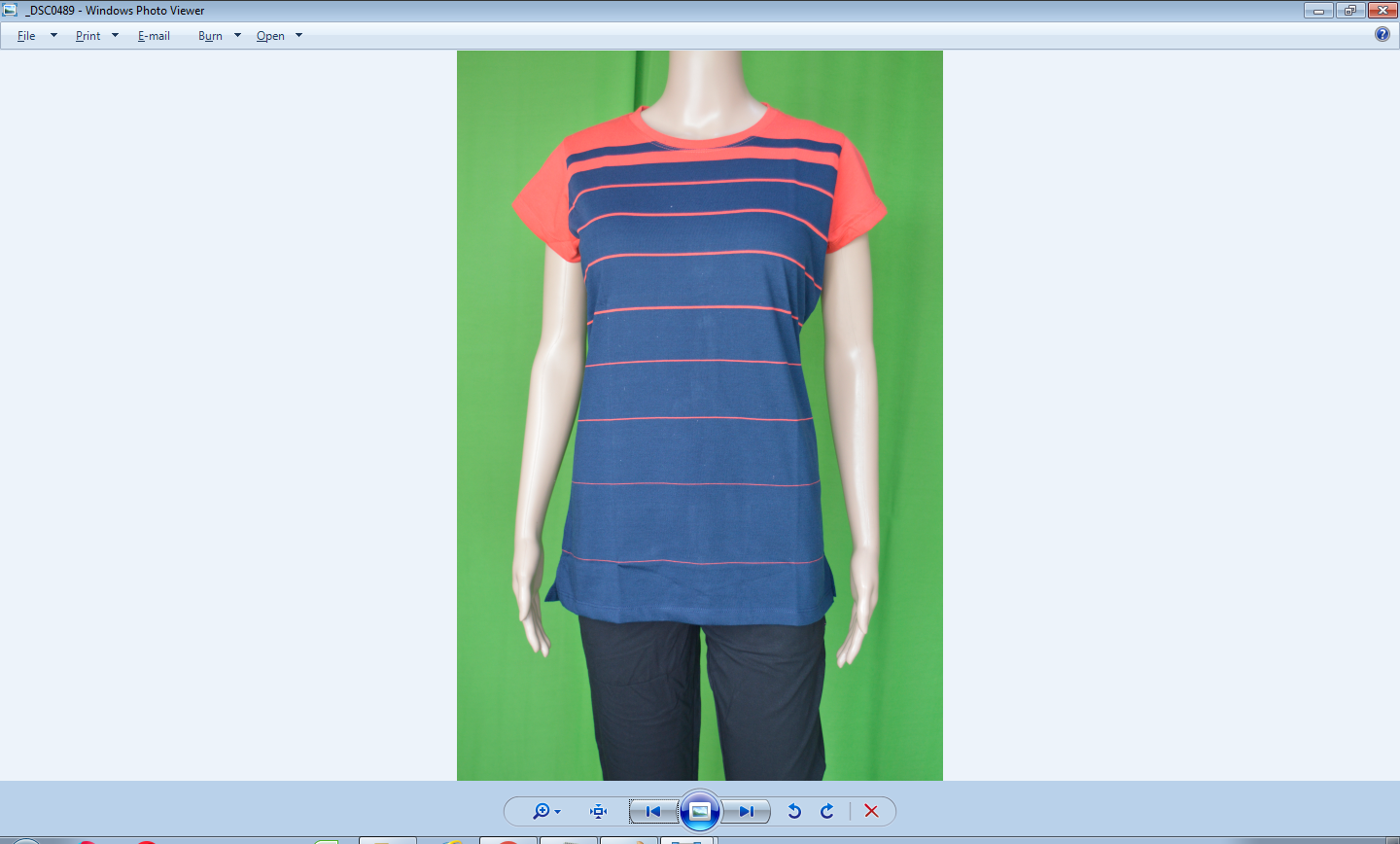Start the slide show

[700, 811]
